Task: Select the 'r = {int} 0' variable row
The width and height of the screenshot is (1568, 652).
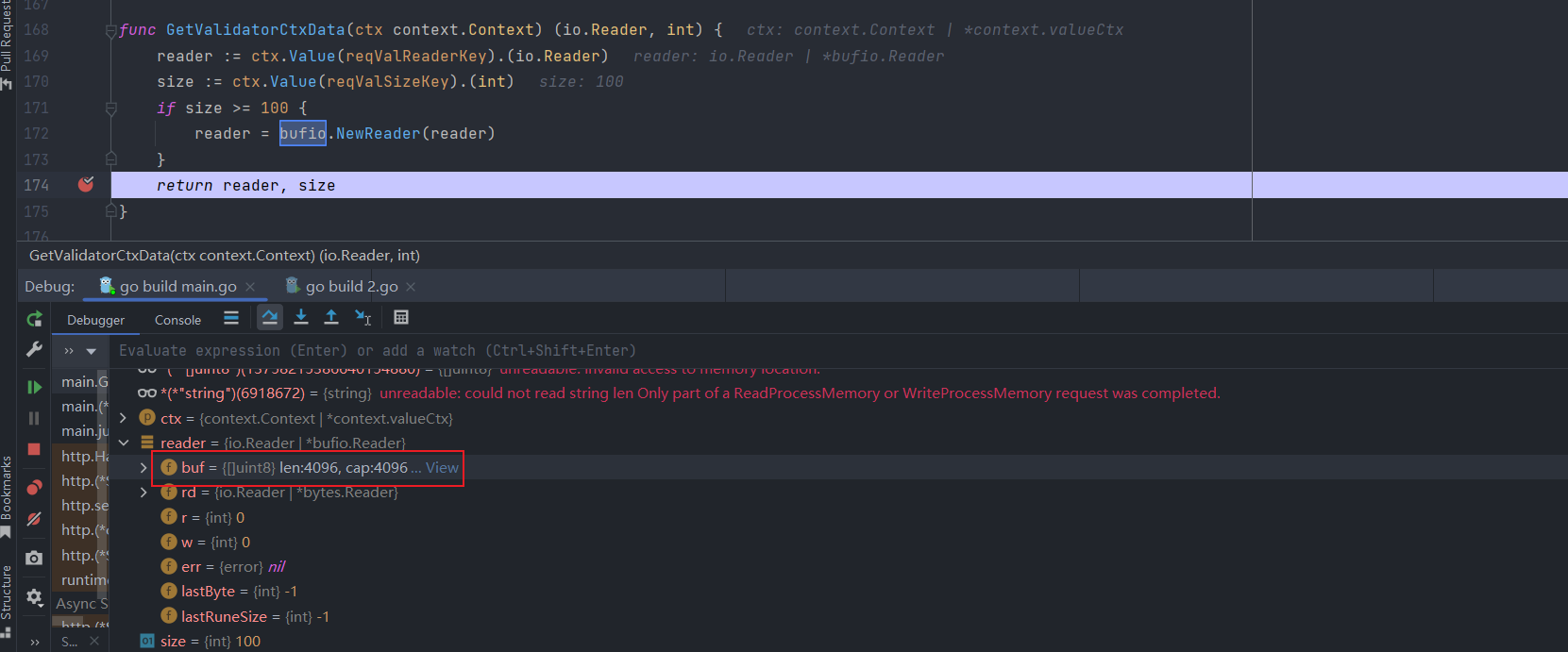Action: coord(838,517)
